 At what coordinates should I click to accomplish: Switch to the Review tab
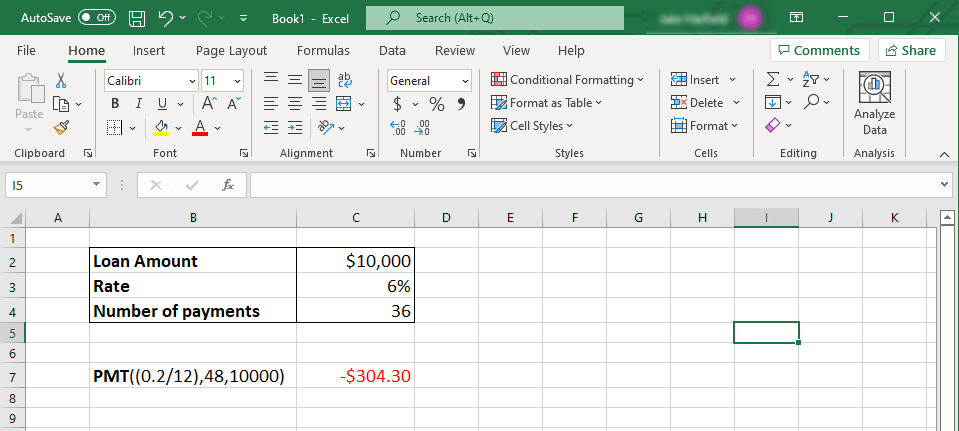tap(455, 51)
